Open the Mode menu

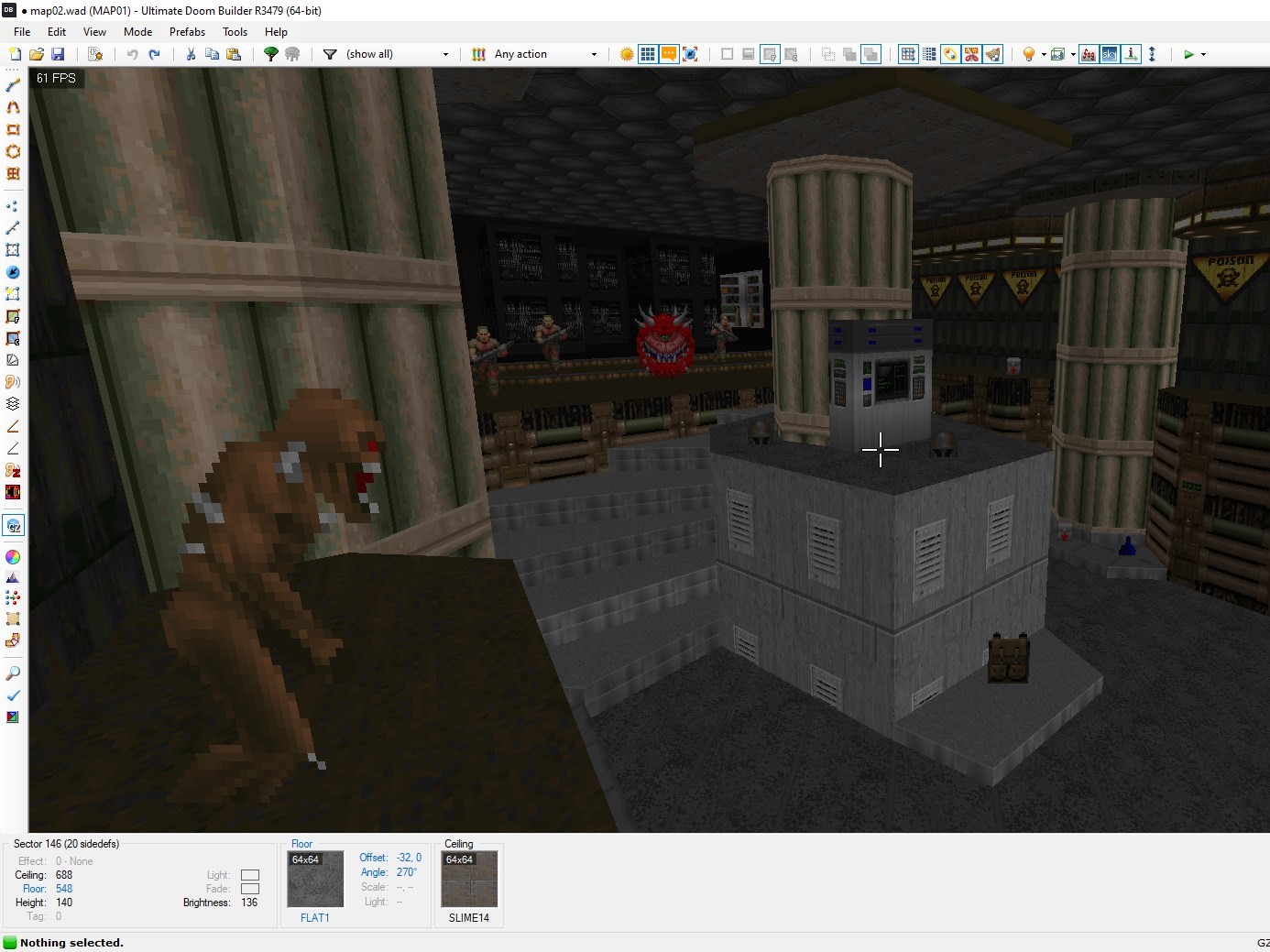click(x=138, y=31)
